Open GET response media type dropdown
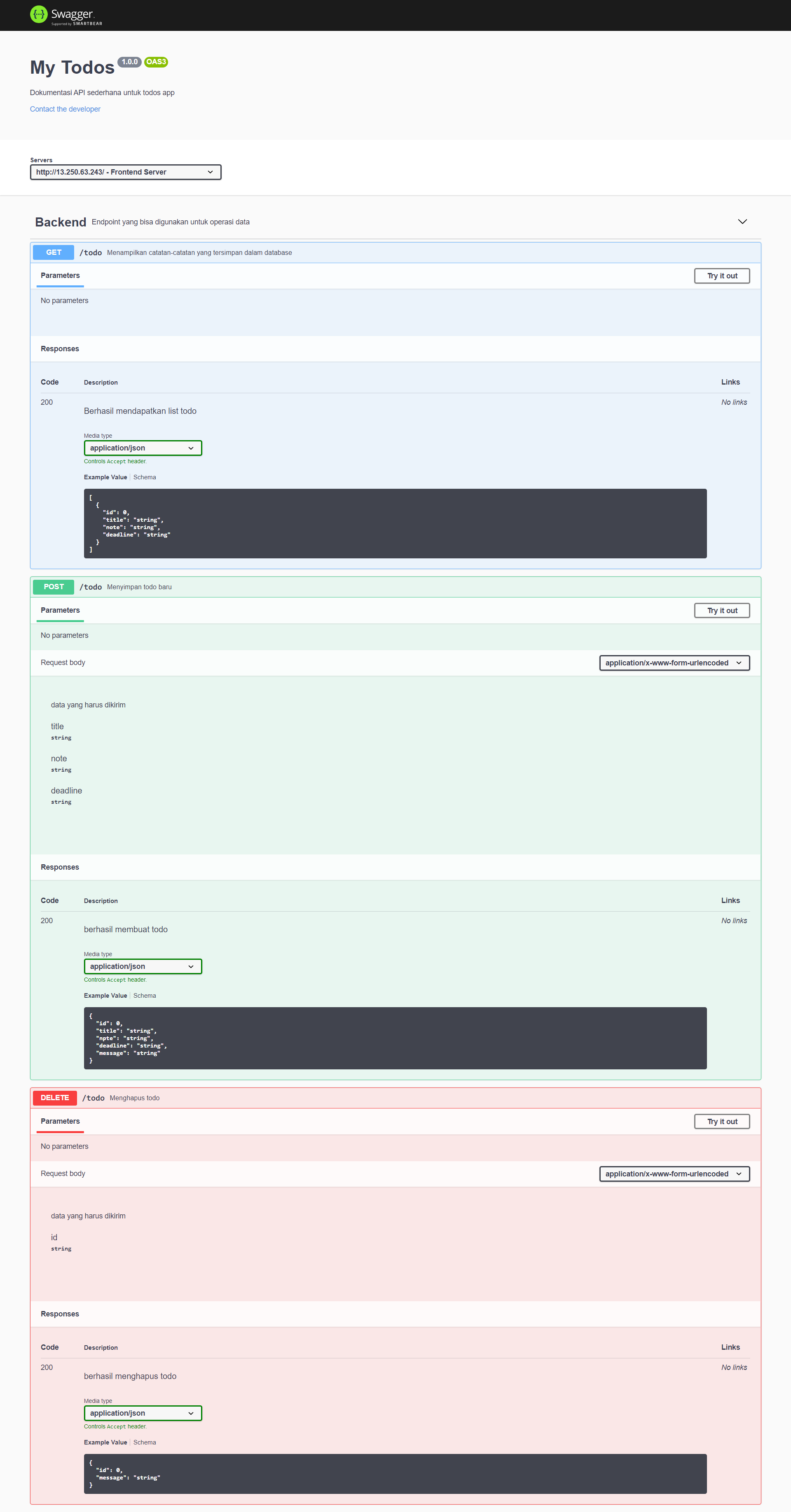The width and height of the screenshot is (791, 1512). click(x=143, y=448)
